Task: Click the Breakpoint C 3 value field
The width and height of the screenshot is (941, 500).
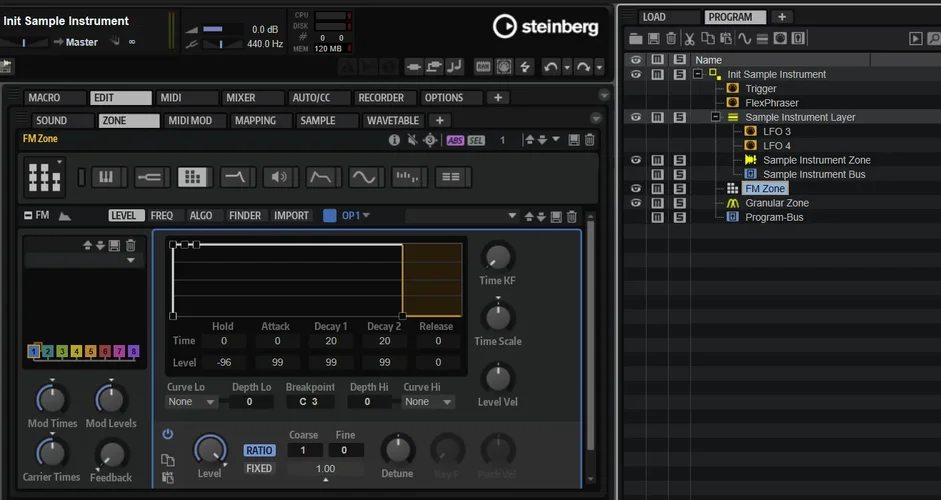Action: (x=309, y=402)
